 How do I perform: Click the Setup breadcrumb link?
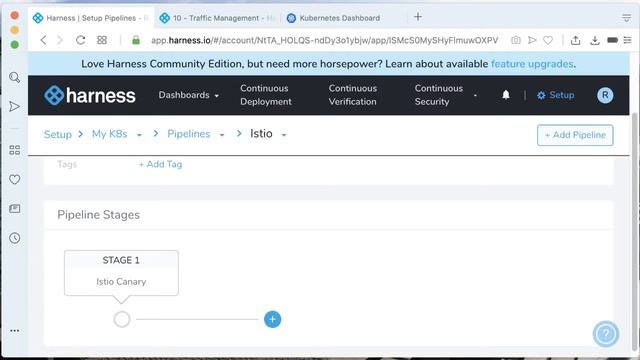[x=58, y=134]
